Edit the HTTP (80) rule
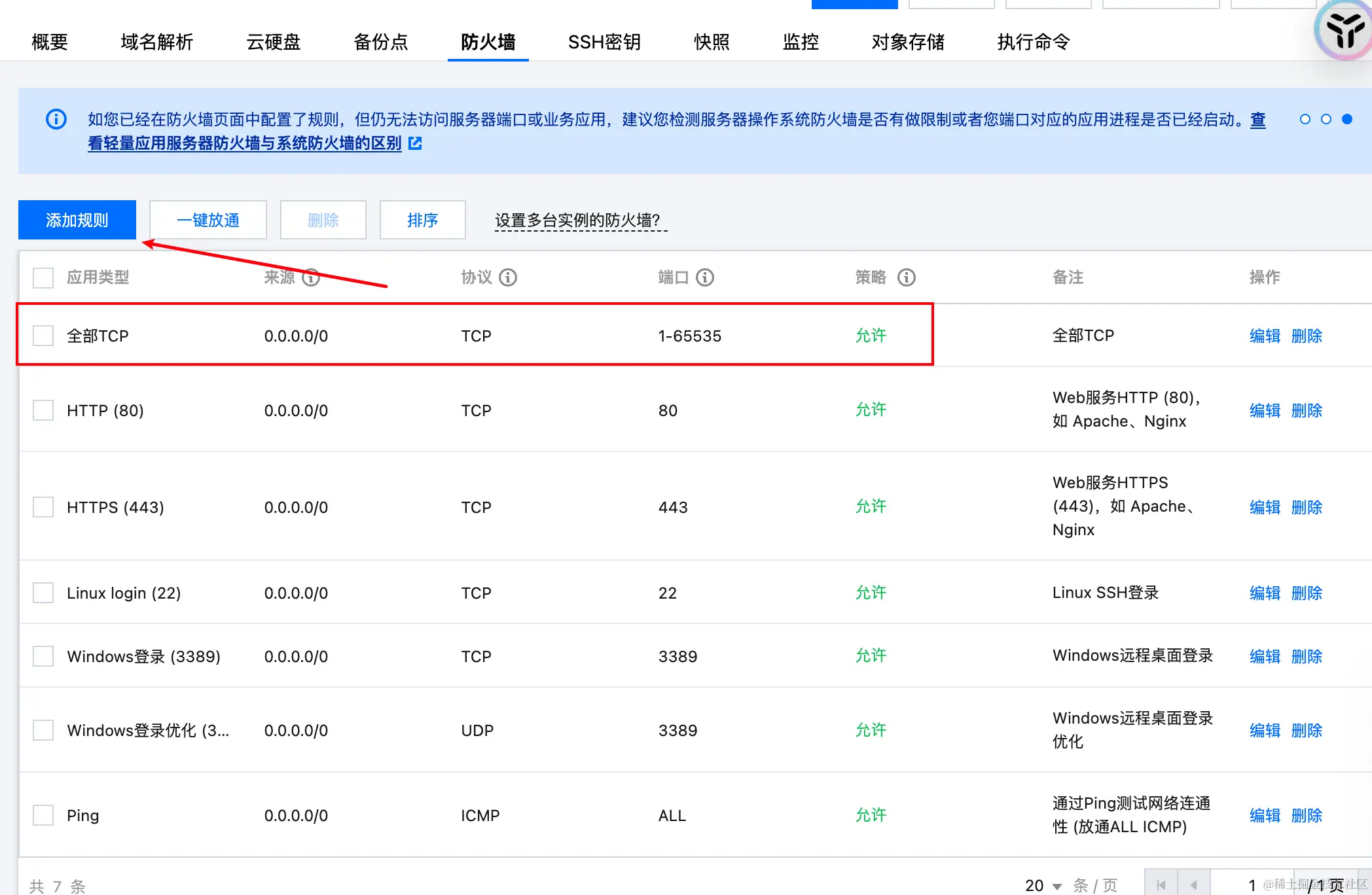The width and height of the screenshot is (1372, 895). pos(1265,410)
